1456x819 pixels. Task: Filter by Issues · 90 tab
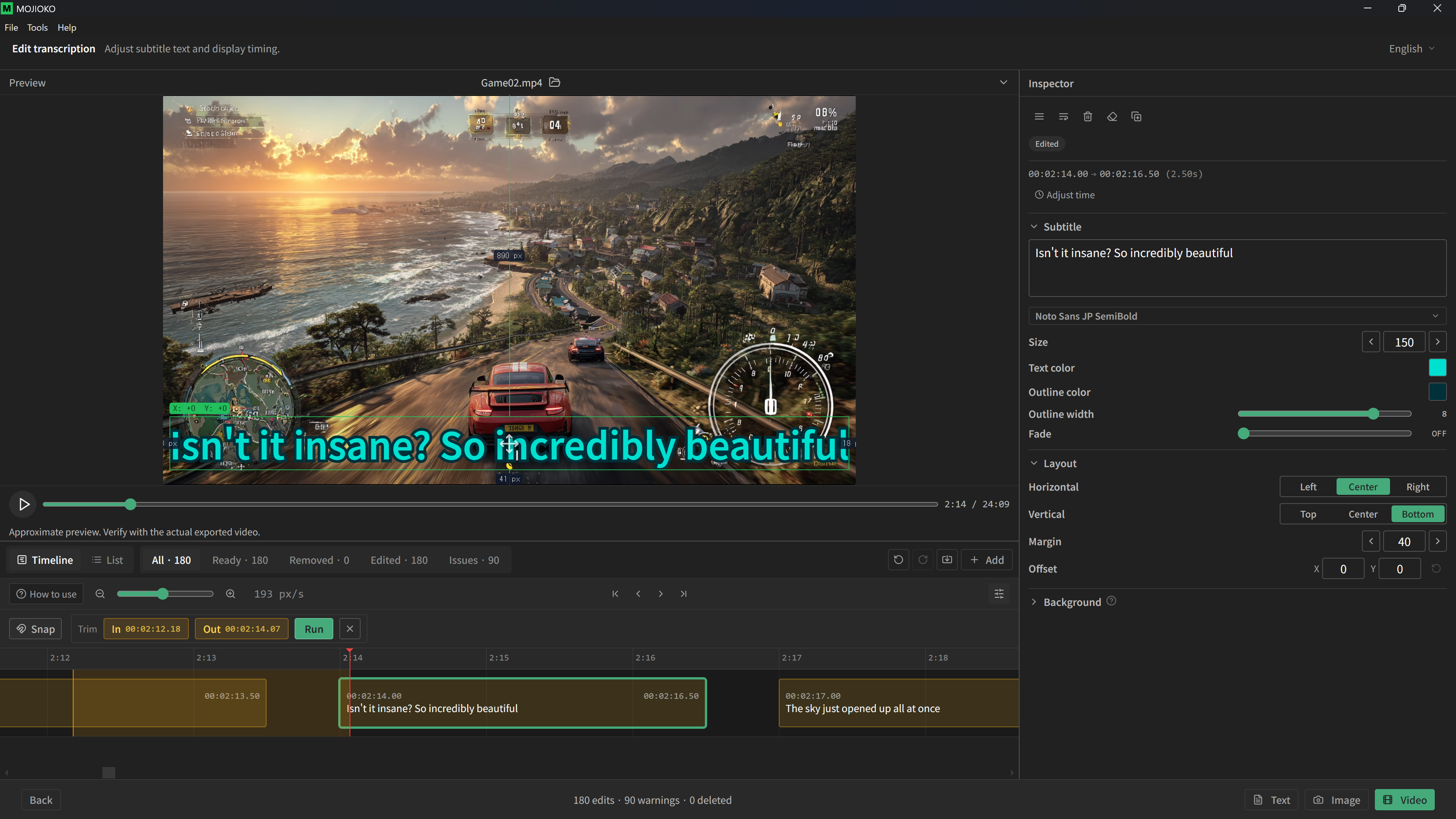click(474, 560)
